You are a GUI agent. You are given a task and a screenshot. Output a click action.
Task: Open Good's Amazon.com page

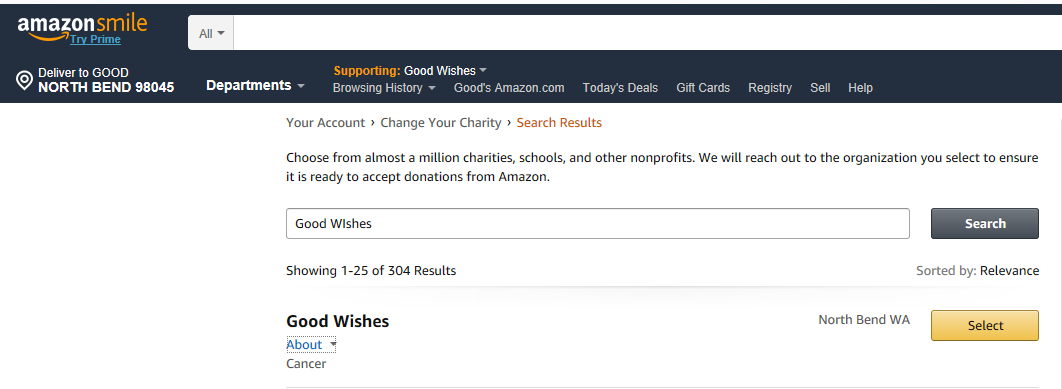(509, 87)
